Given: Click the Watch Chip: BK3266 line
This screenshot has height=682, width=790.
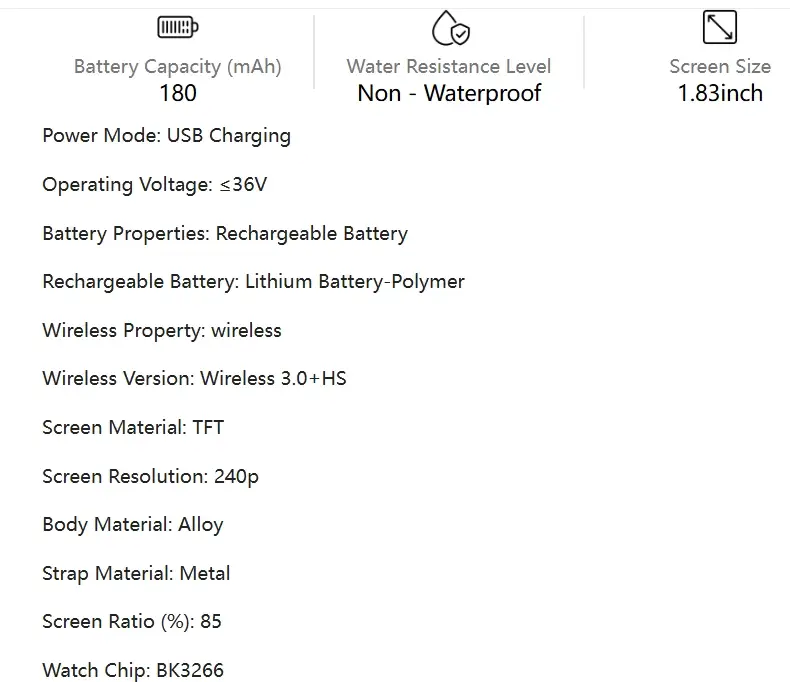Looking at the screenshot, I should 133,671.
